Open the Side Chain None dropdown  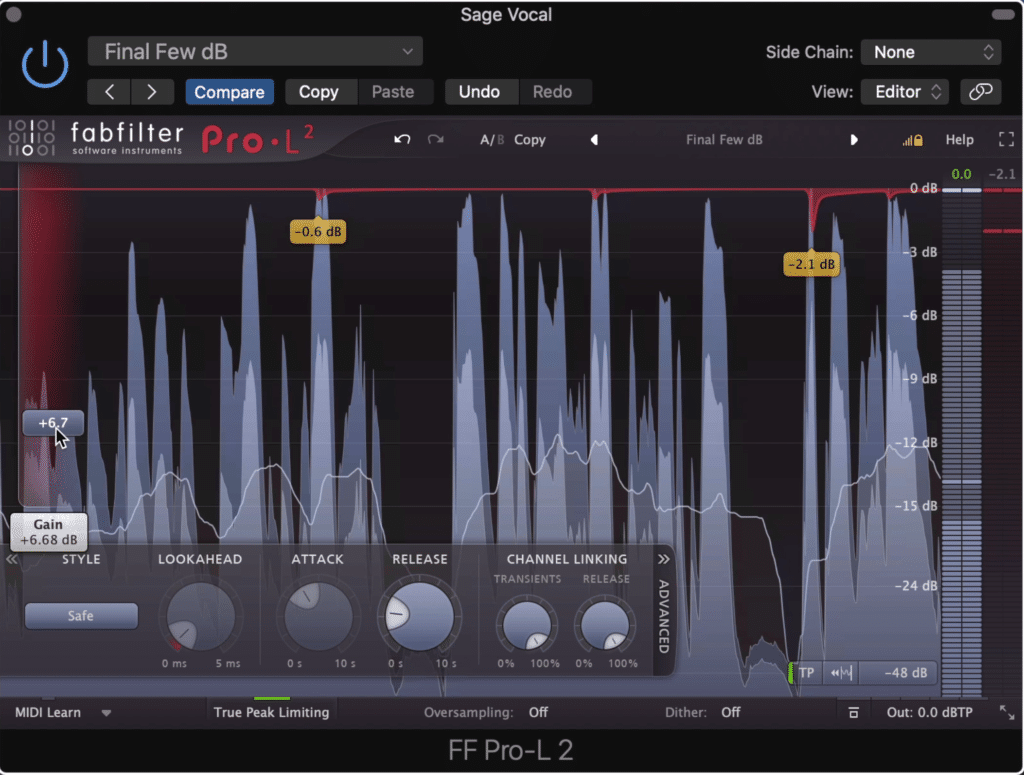[x=931, y=52]
